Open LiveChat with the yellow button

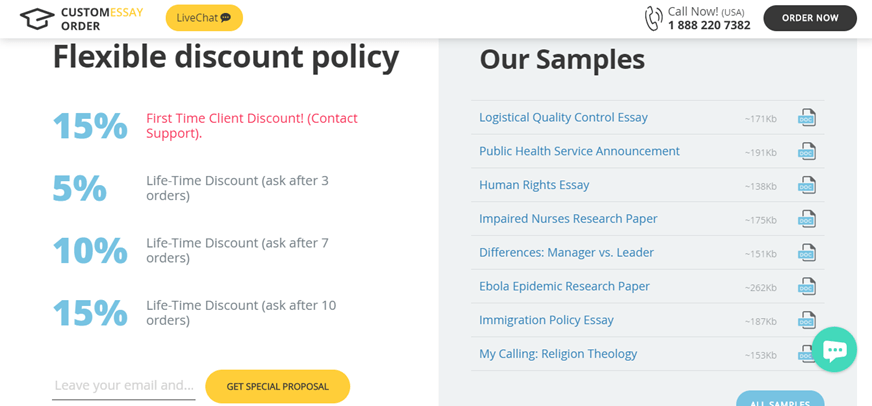(x=204, y=18)
